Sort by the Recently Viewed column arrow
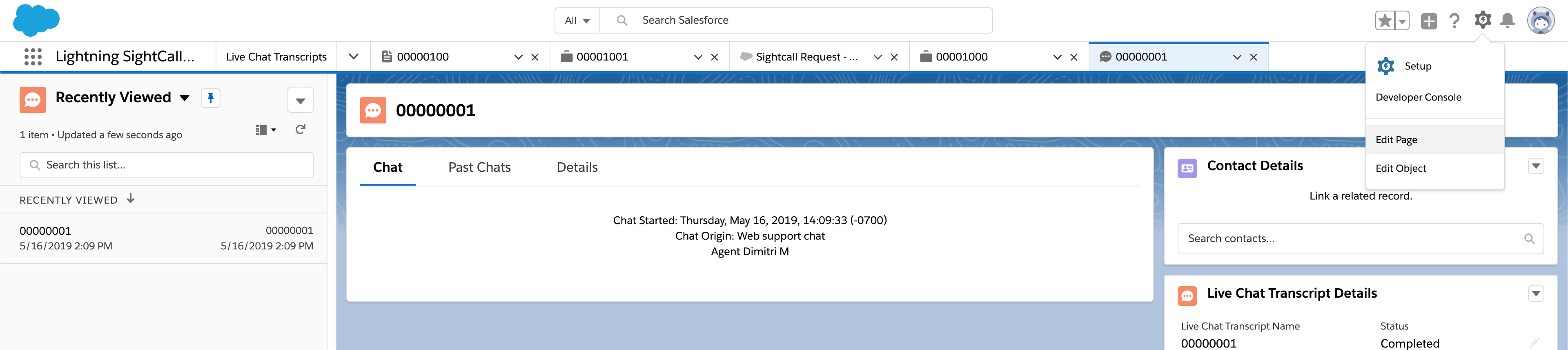The height and width of the screenshot is (350, 1568). point(131,198)
